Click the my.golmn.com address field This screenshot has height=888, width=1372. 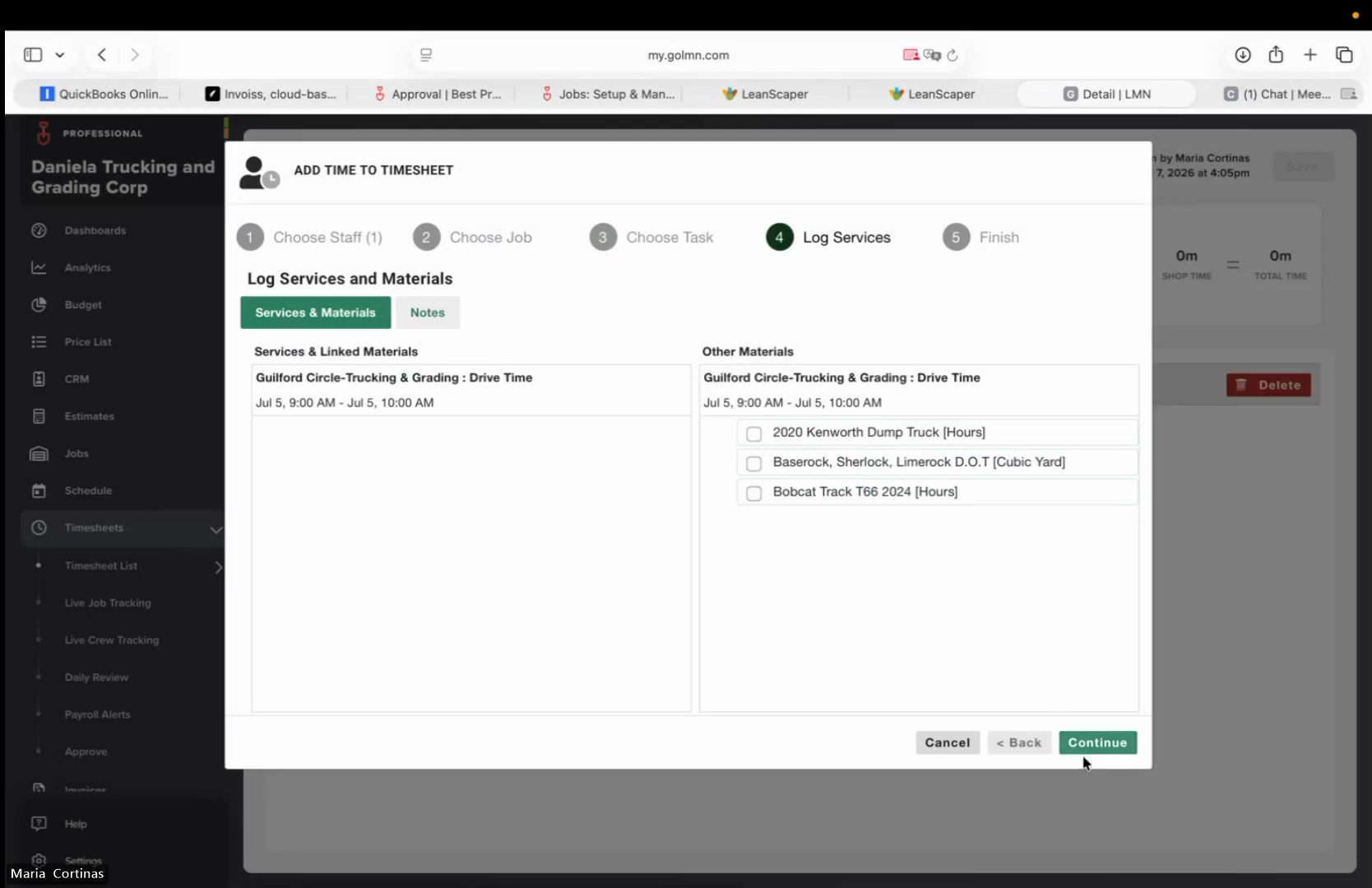click(x=688, y=55)
